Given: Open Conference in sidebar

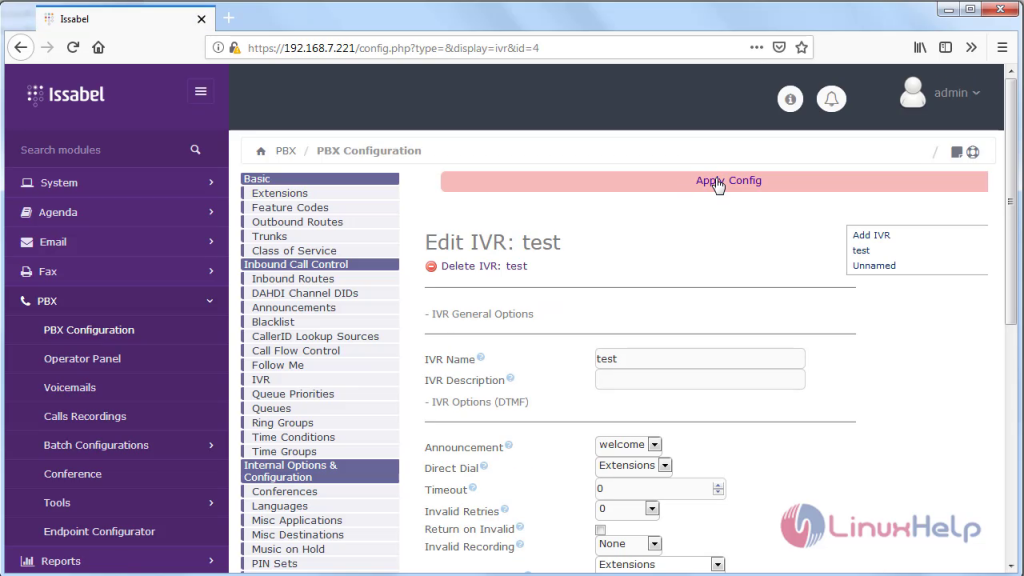Looking at the screenshot, I should [72, 473].
